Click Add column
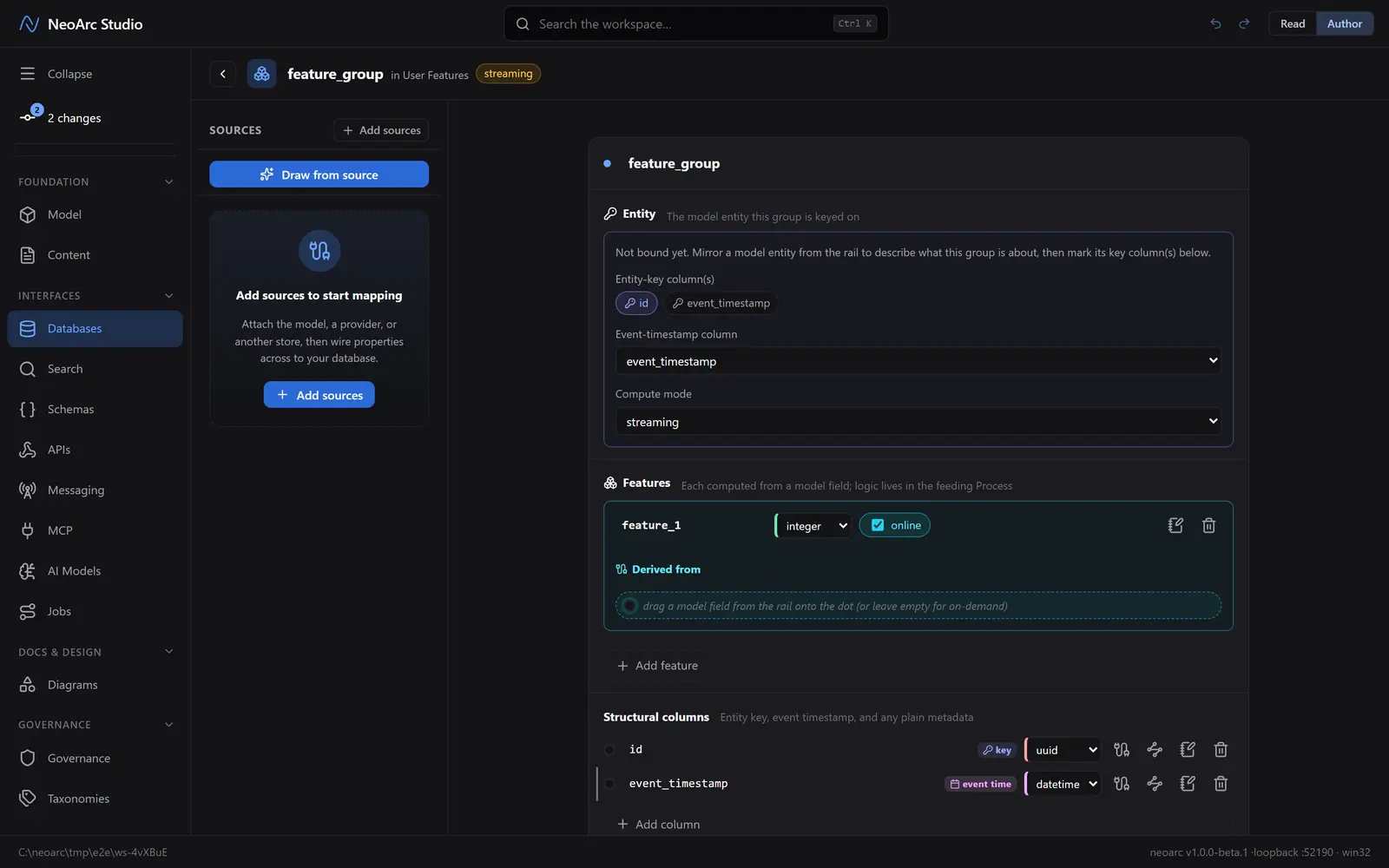1389x868 pixels. 658,824
